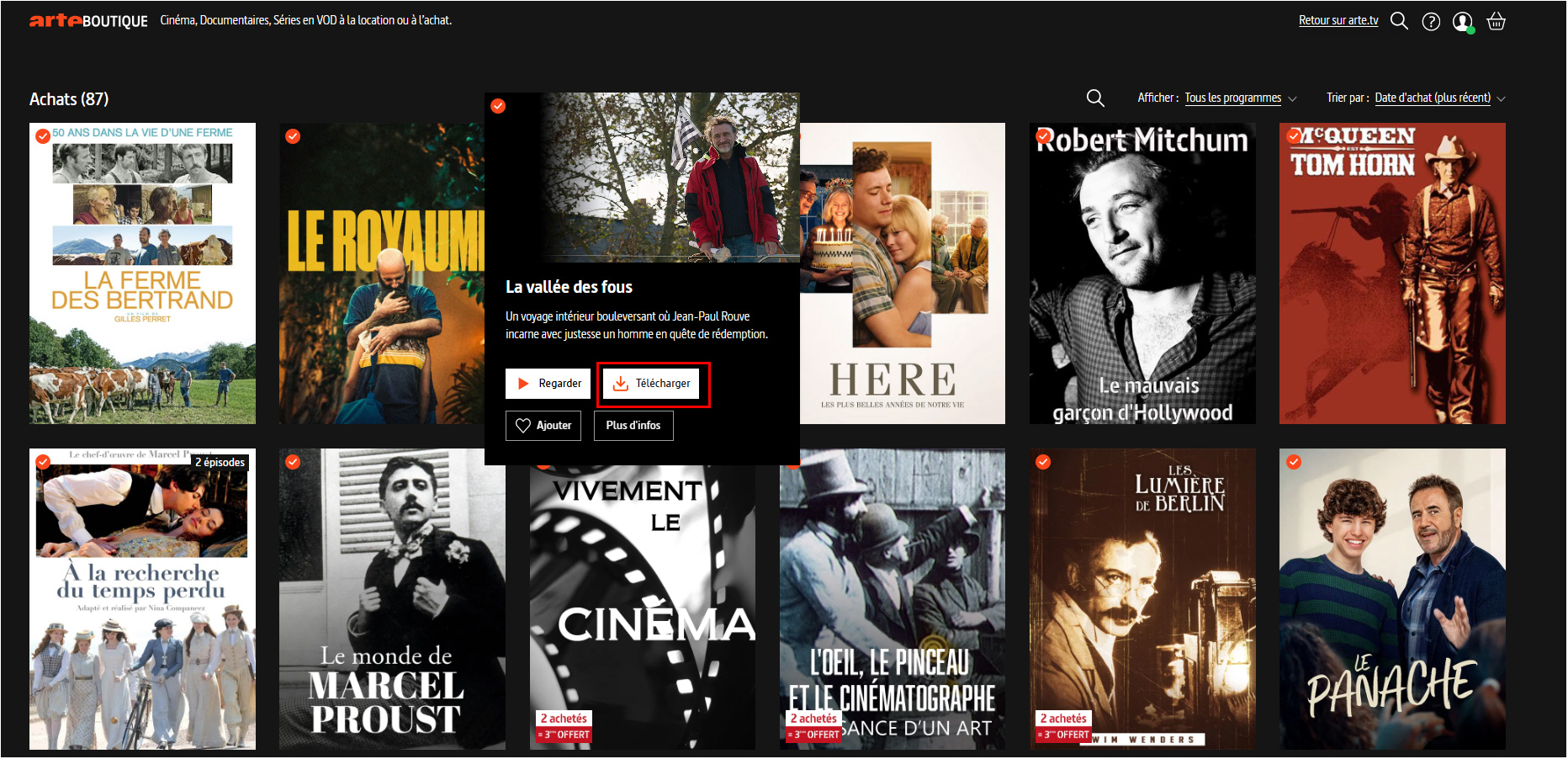Open the 'Date d'achat (plus récent)' sort dropdown
The image size is (1568, 759).
coord(1439,98)
